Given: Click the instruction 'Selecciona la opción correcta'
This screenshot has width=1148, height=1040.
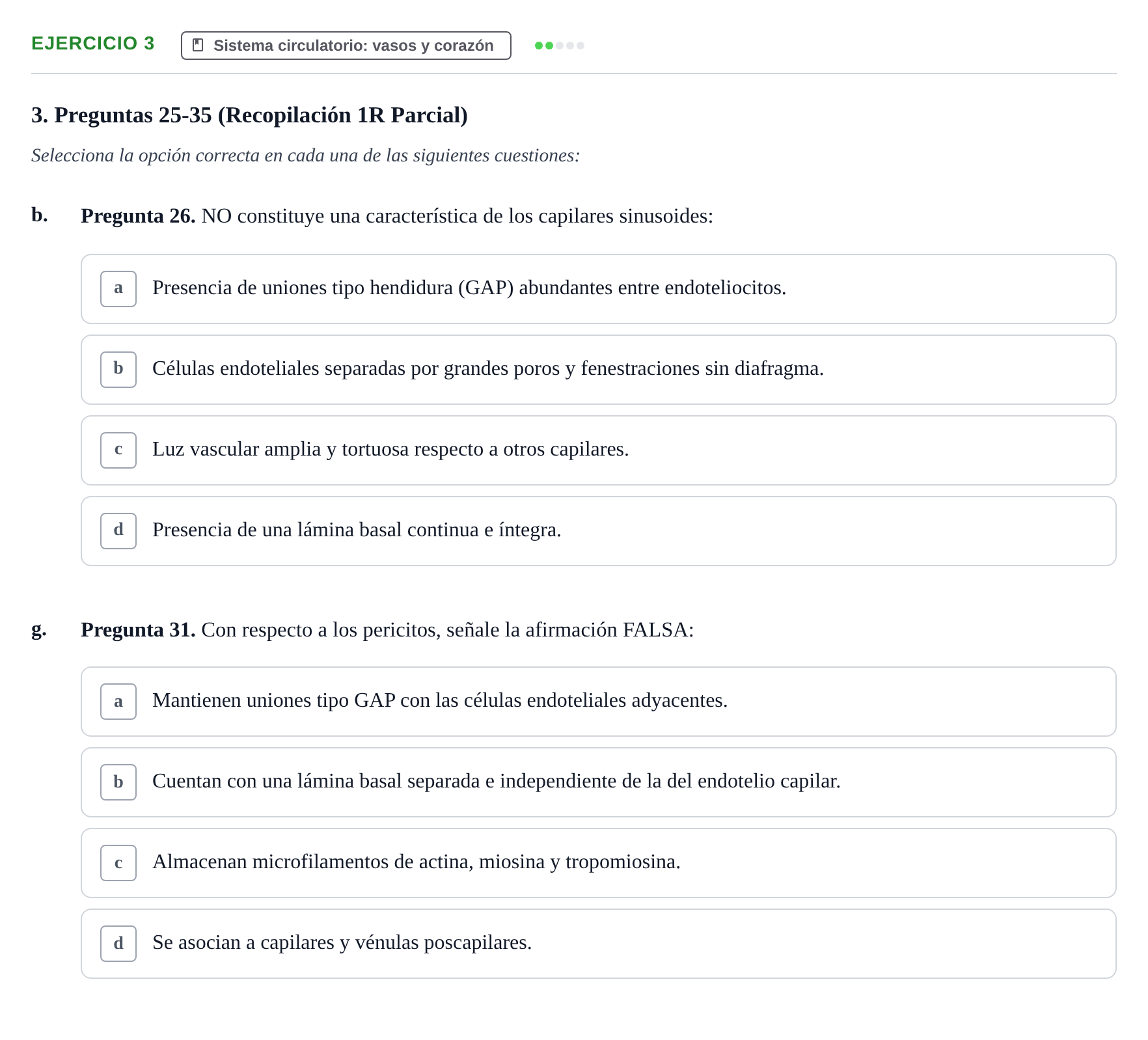Looking at the screenshot, I should 305,156.
